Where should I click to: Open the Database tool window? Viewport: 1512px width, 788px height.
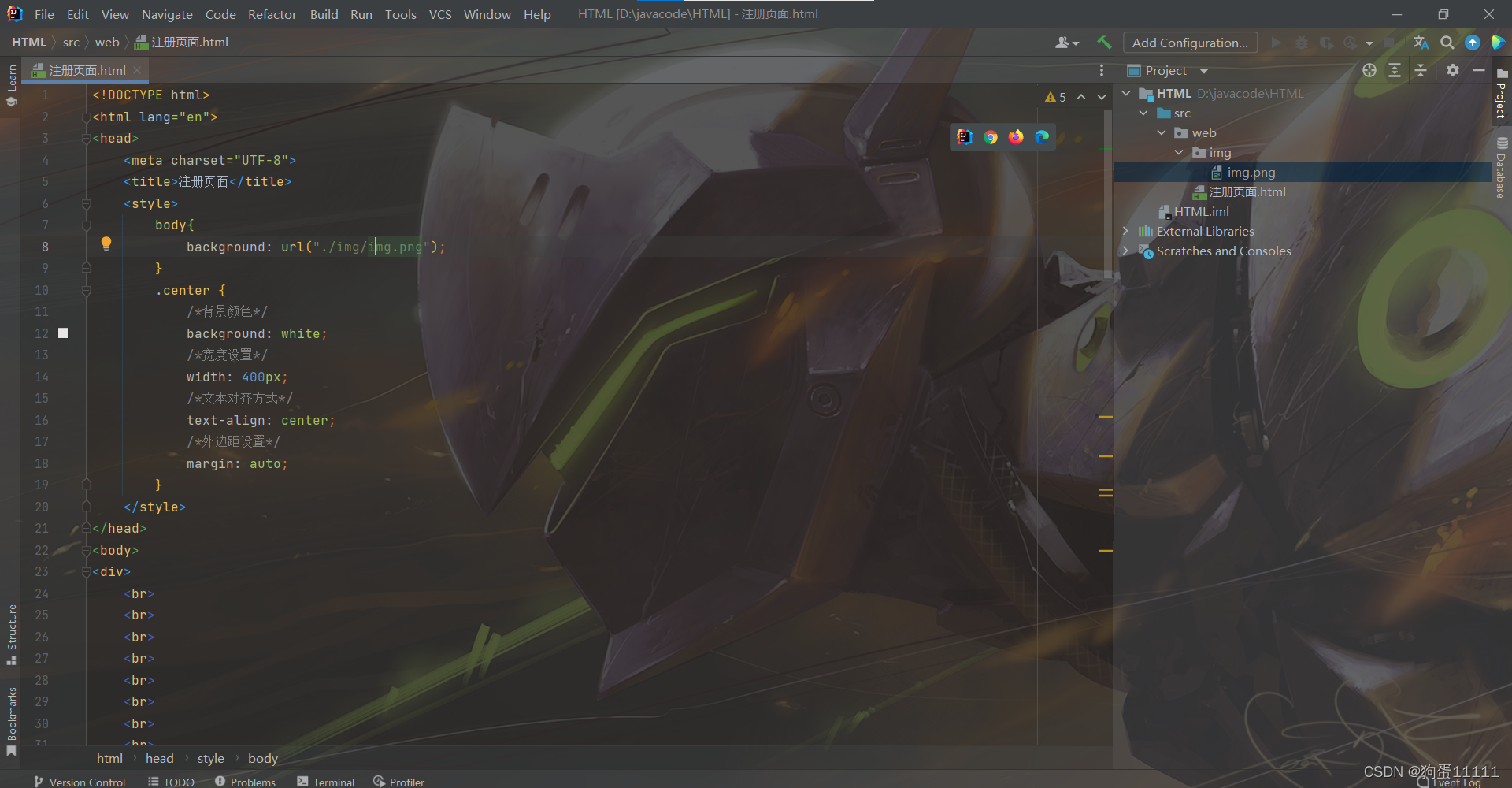coord(1502,168)
